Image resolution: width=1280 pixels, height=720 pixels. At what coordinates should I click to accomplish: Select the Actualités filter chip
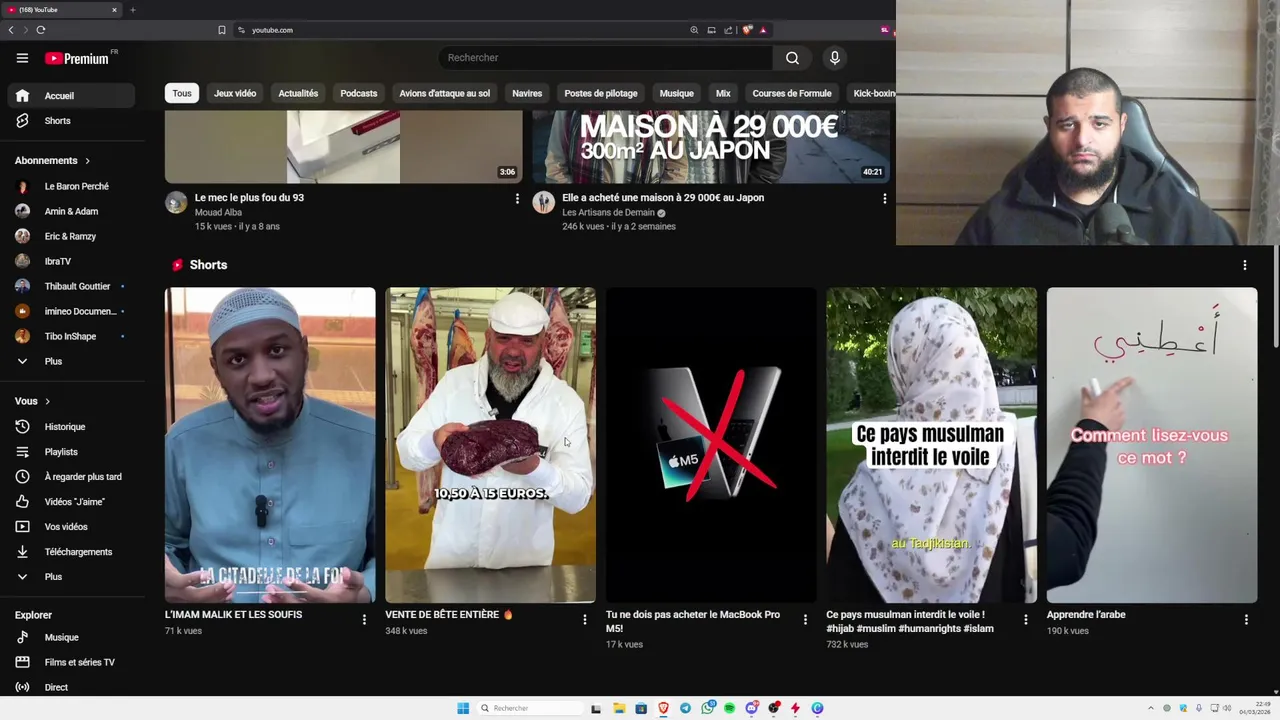point(298,93)
